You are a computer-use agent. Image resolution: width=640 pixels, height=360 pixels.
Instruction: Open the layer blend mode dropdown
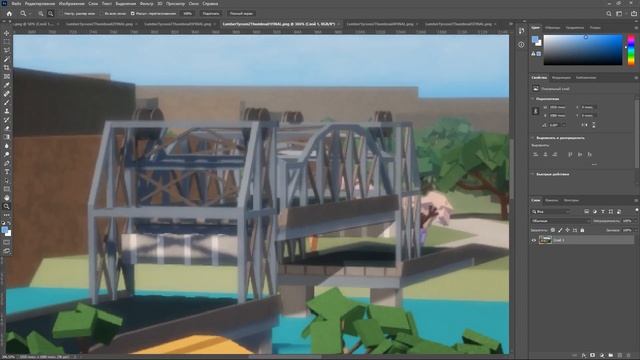tap(560, 221)
